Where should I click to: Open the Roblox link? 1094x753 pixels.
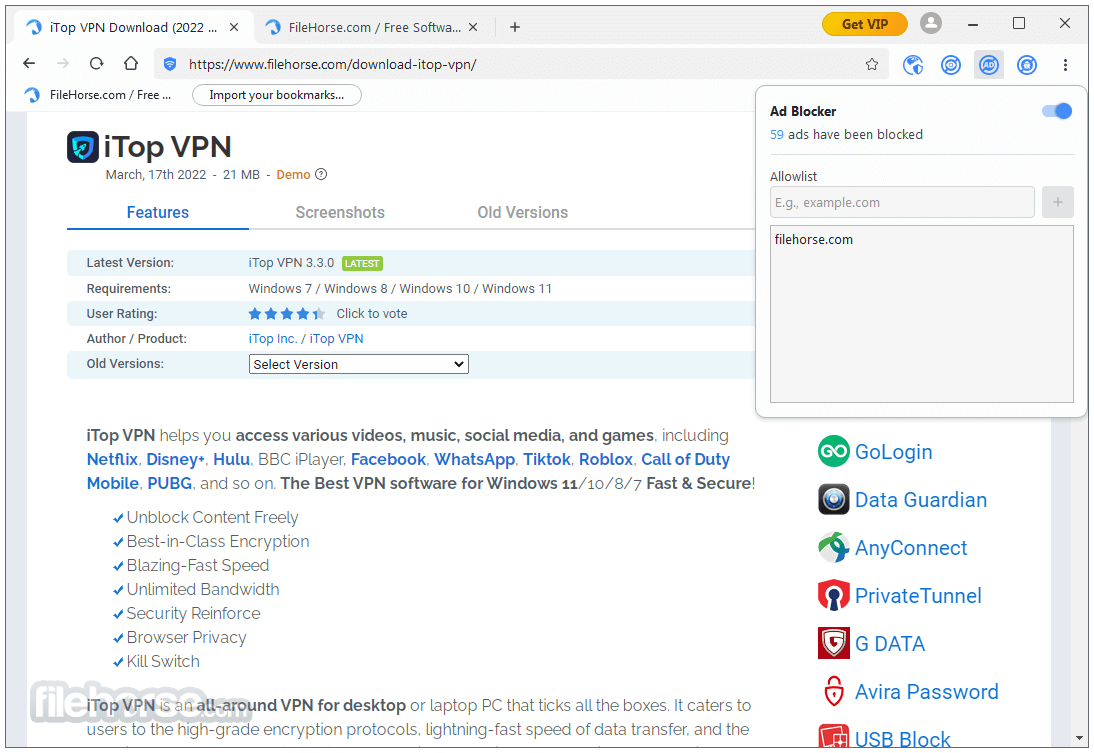(606, 459)
